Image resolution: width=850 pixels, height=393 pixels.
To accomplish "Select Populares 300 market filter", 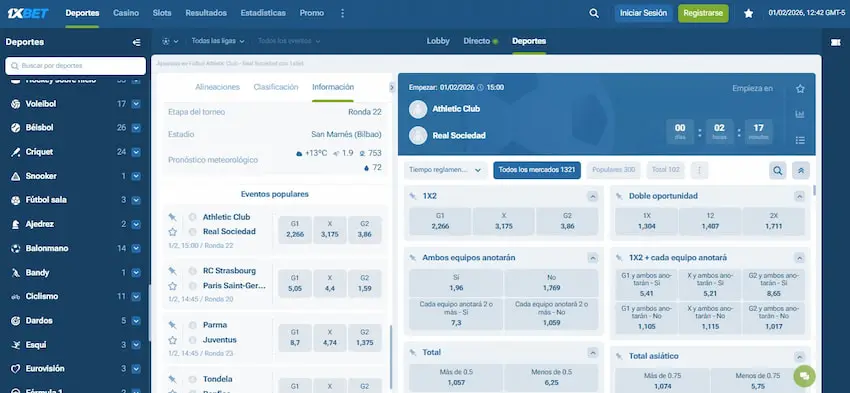I will point(614,170).
